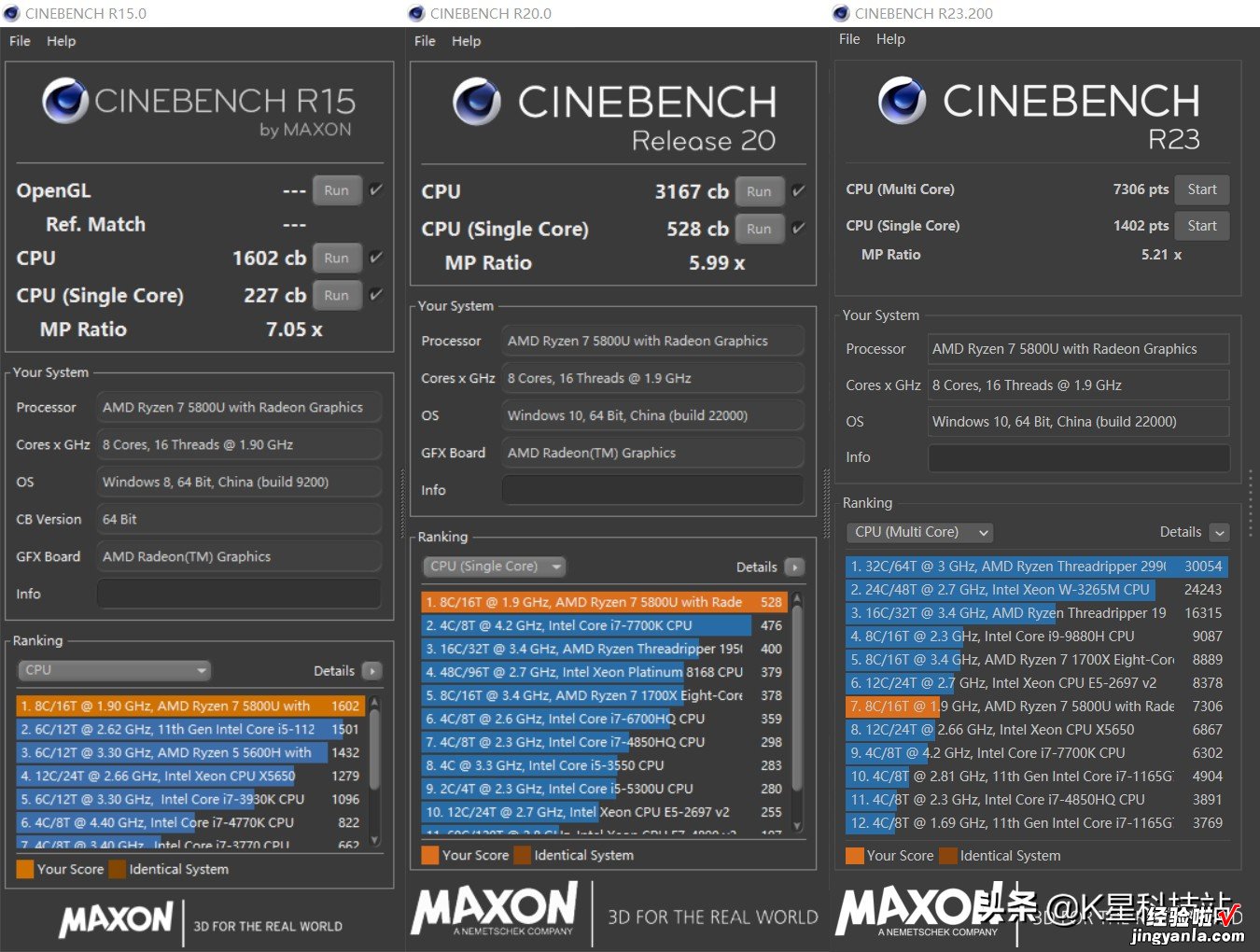Click the Cinebench R23 sphere logo
Screen dimensions: 1260x952
click(x=903, y=101)
